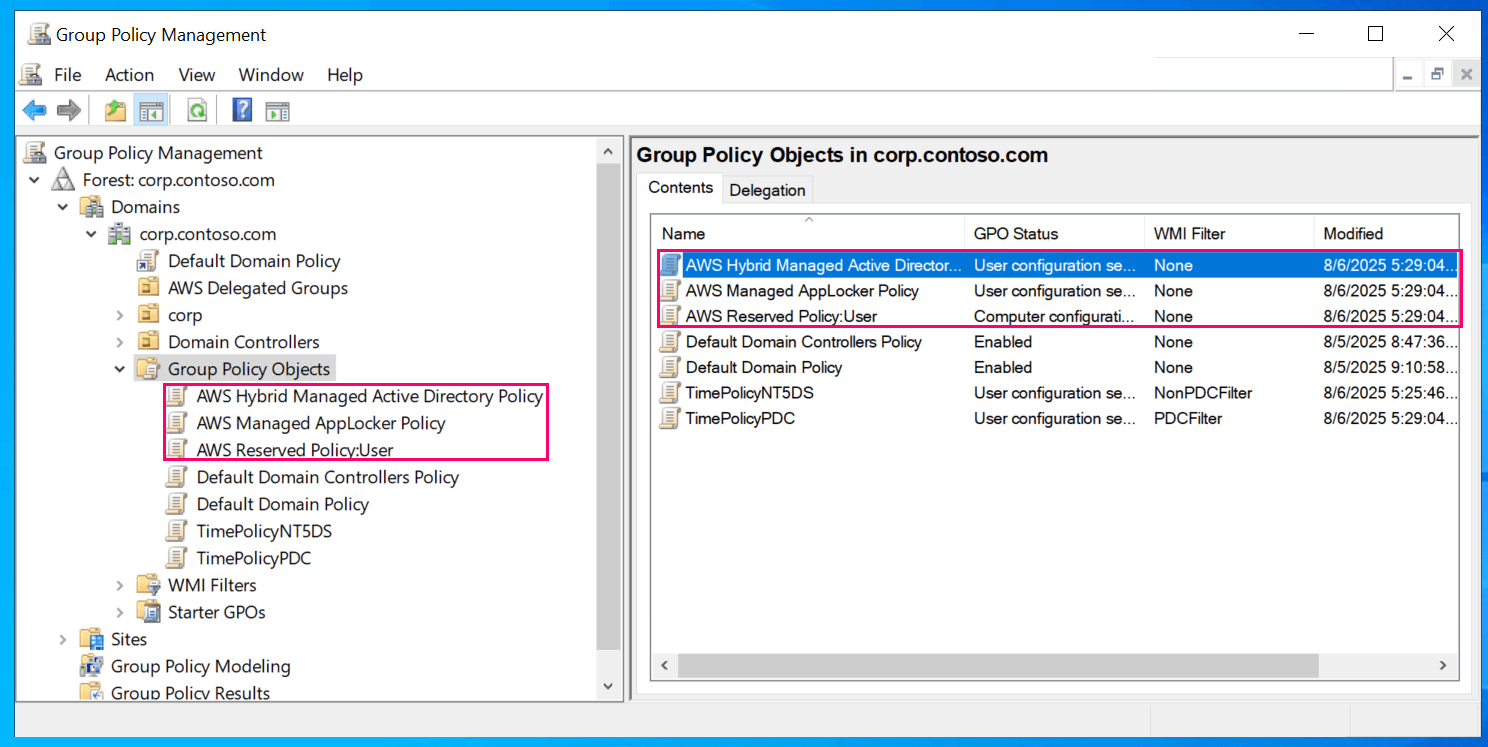
Task: Restore the inner MDI child window
Action: point(1437,74)
